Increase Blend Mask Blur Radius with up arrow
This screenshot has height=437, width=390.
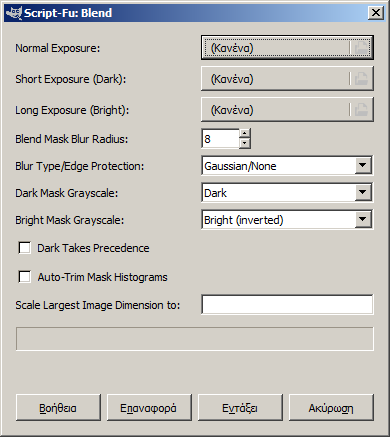[x=245, y=133]
